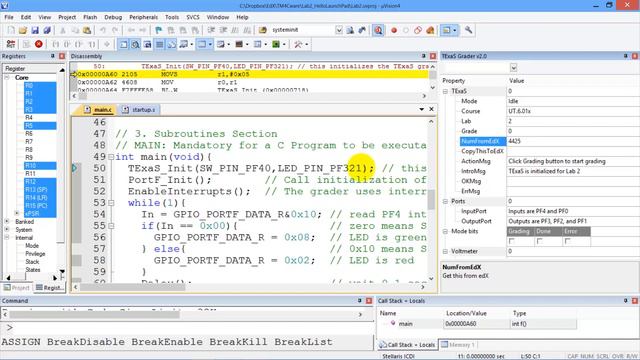Open the Peripherals menu
The height and width of the screenshot is (360, 640).
[143, 17]
